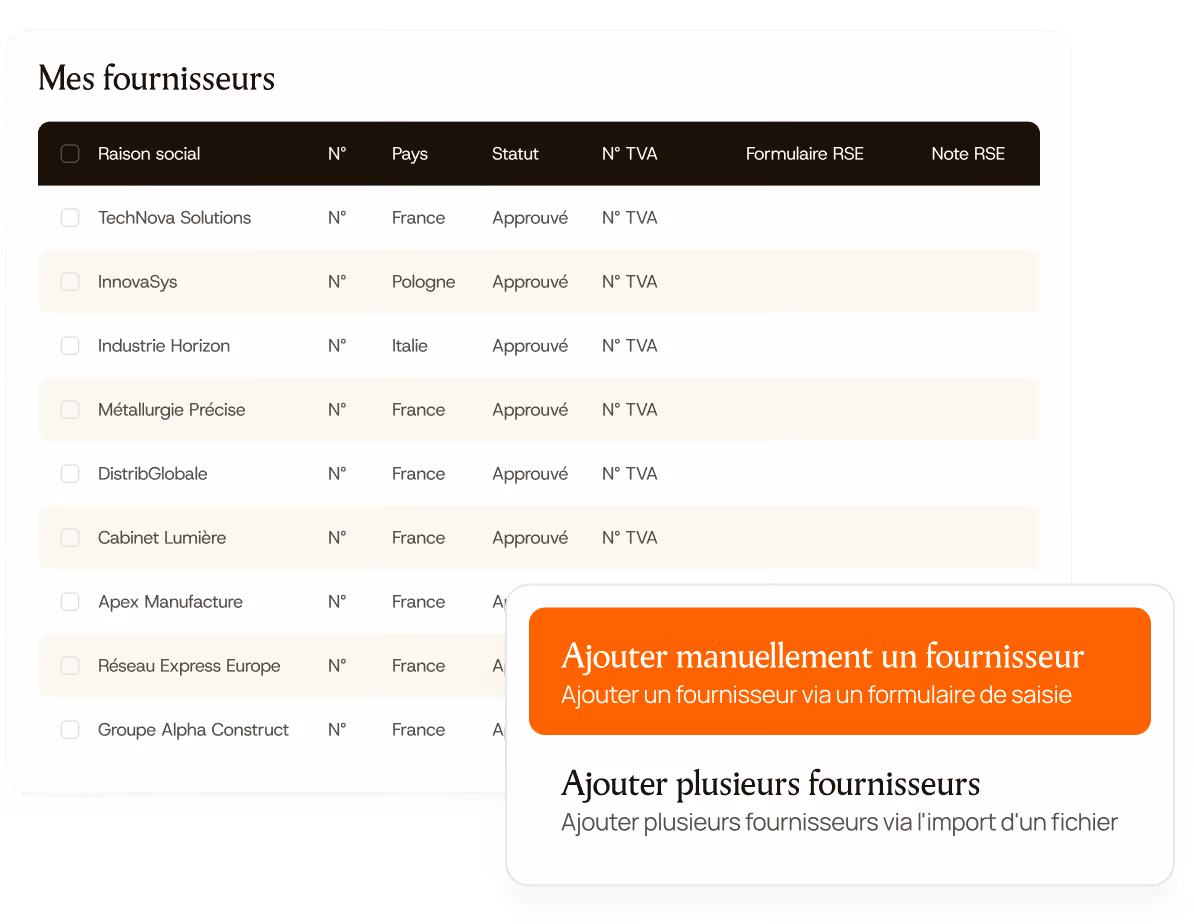This screenshot has width=1194, height=924.
Task: Click France in the TechNova Solutions row
Action: tap(419, 218)
